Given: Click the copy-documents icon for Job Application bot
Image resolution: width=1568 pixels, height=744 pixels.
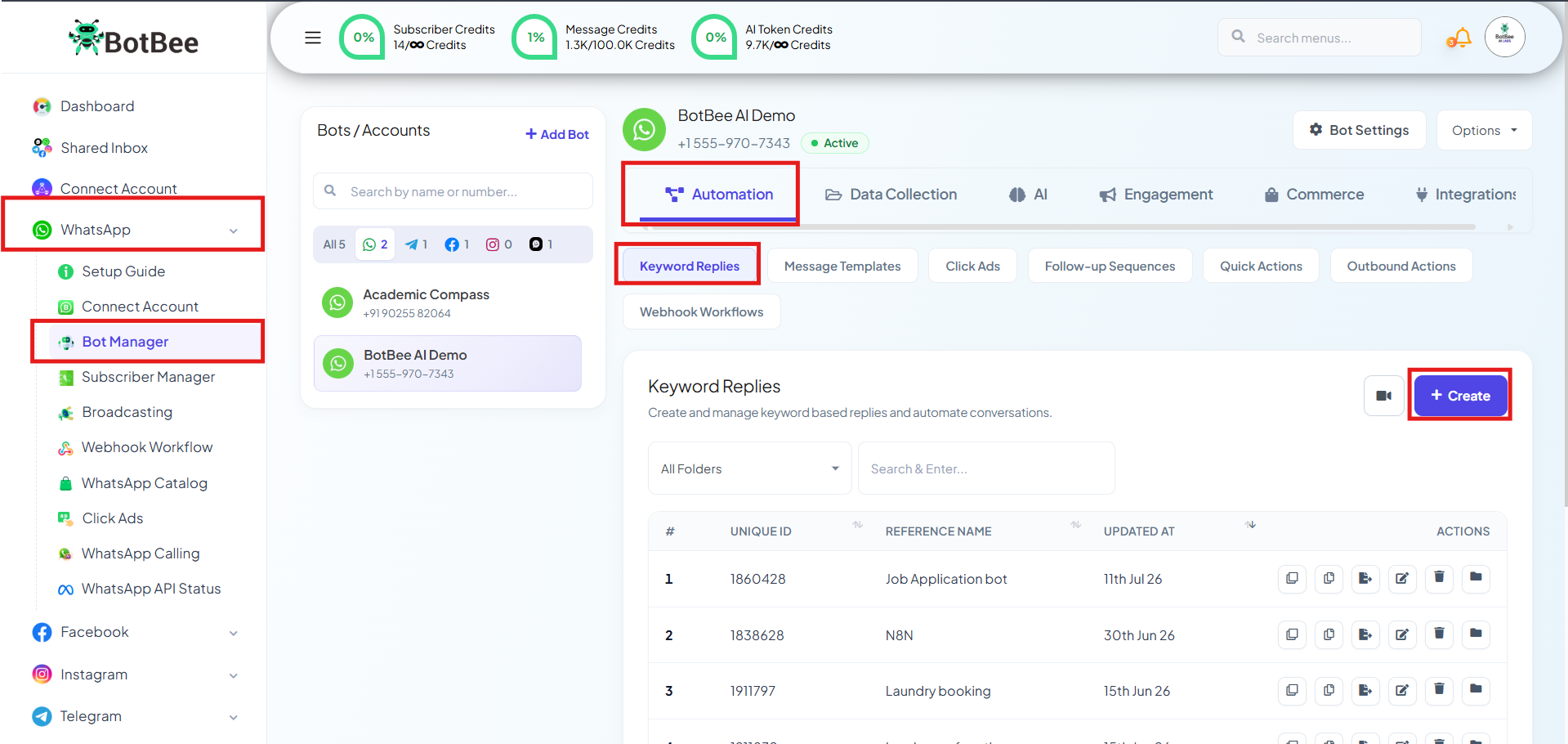Looking at the screenshot, I should pos(1329,578).
